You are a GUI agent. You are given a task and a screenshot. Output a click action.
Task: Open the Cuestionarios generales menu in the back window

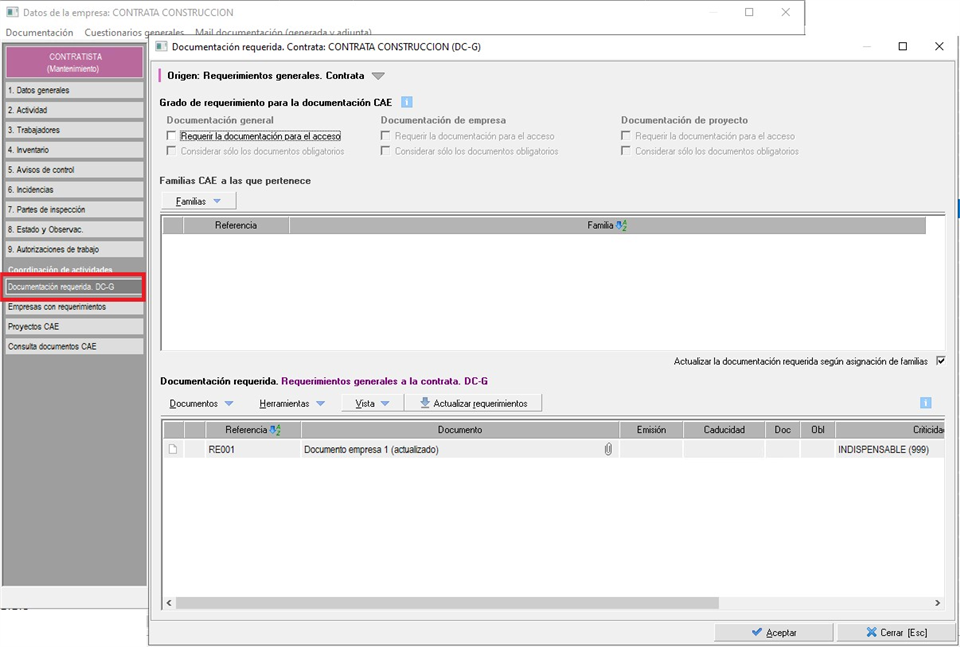click(x=134, y=32)
